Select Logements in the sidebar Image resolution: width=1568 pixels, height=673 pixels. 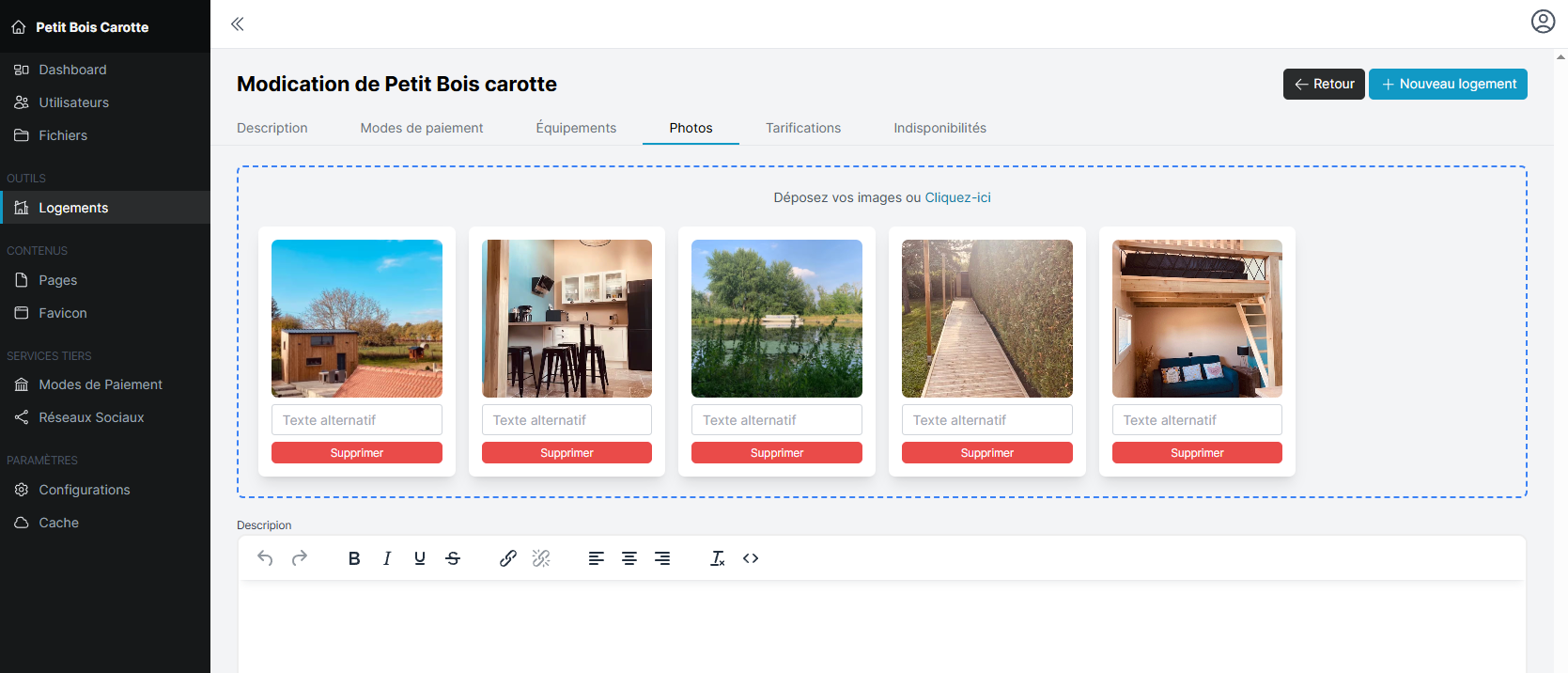pyautogui.click(x=105, y=208)
